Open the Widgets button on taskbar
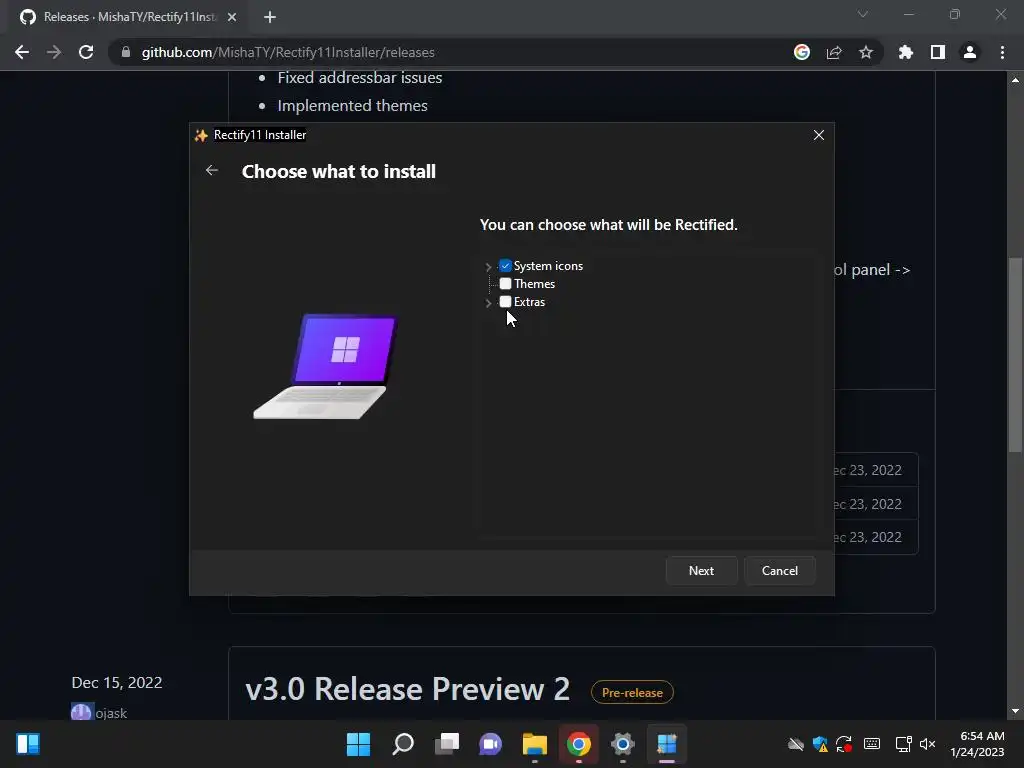This screenshot has width=1024, height=768. point(28,744)
